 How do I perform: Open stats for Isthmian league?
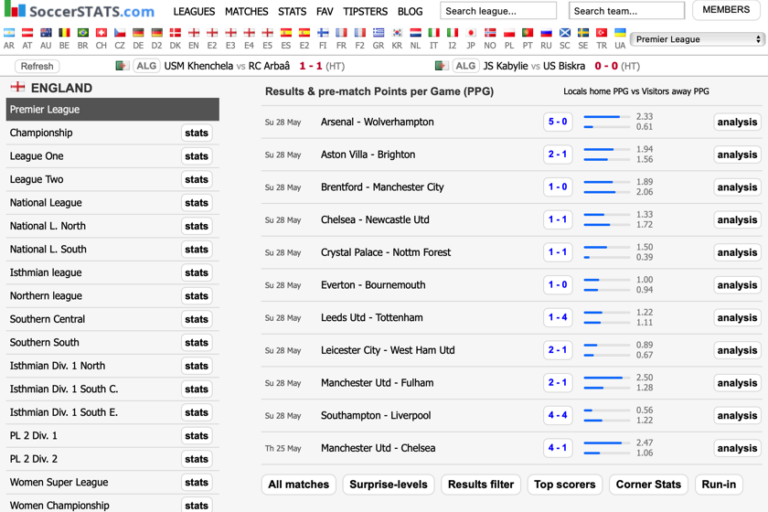click(196, 273)
